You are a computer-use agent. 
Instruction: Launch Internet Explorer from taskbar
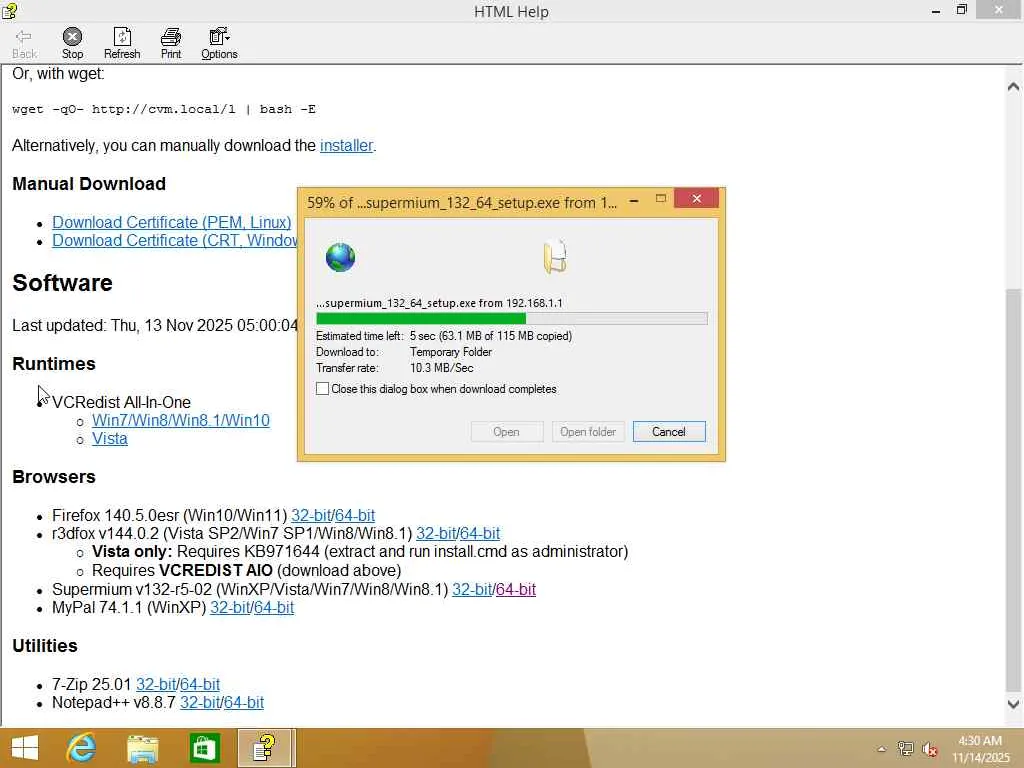tap(82, 748)
